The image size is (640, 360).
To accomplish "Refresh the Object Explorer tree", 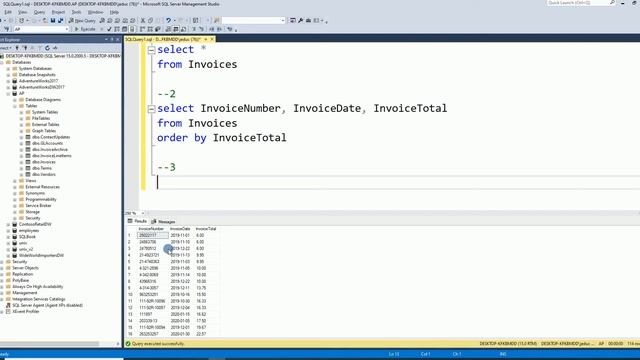I will tap(47, 48).
